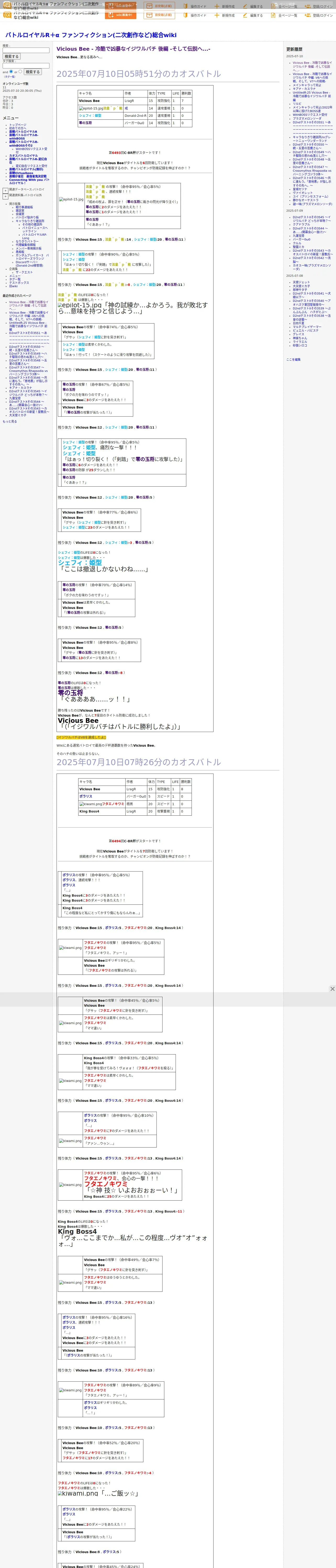Expand the 関連資料集-バトロイ以外 plus box
This screenshot has width=336, height=1568.
5,196
